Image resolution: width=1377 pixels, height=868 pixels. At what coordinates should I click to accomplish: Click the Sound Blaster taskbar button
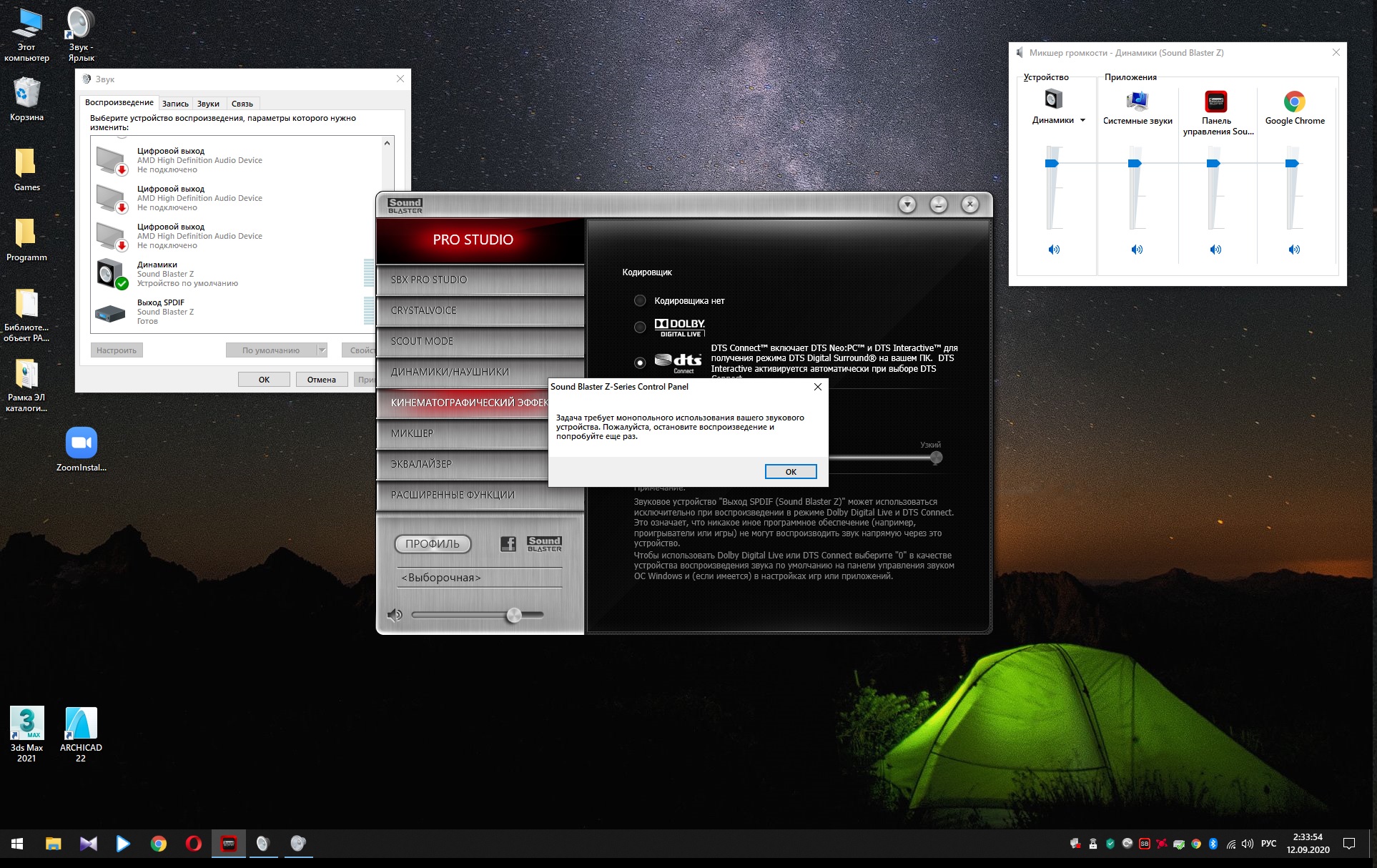click(x=228, y=844)
